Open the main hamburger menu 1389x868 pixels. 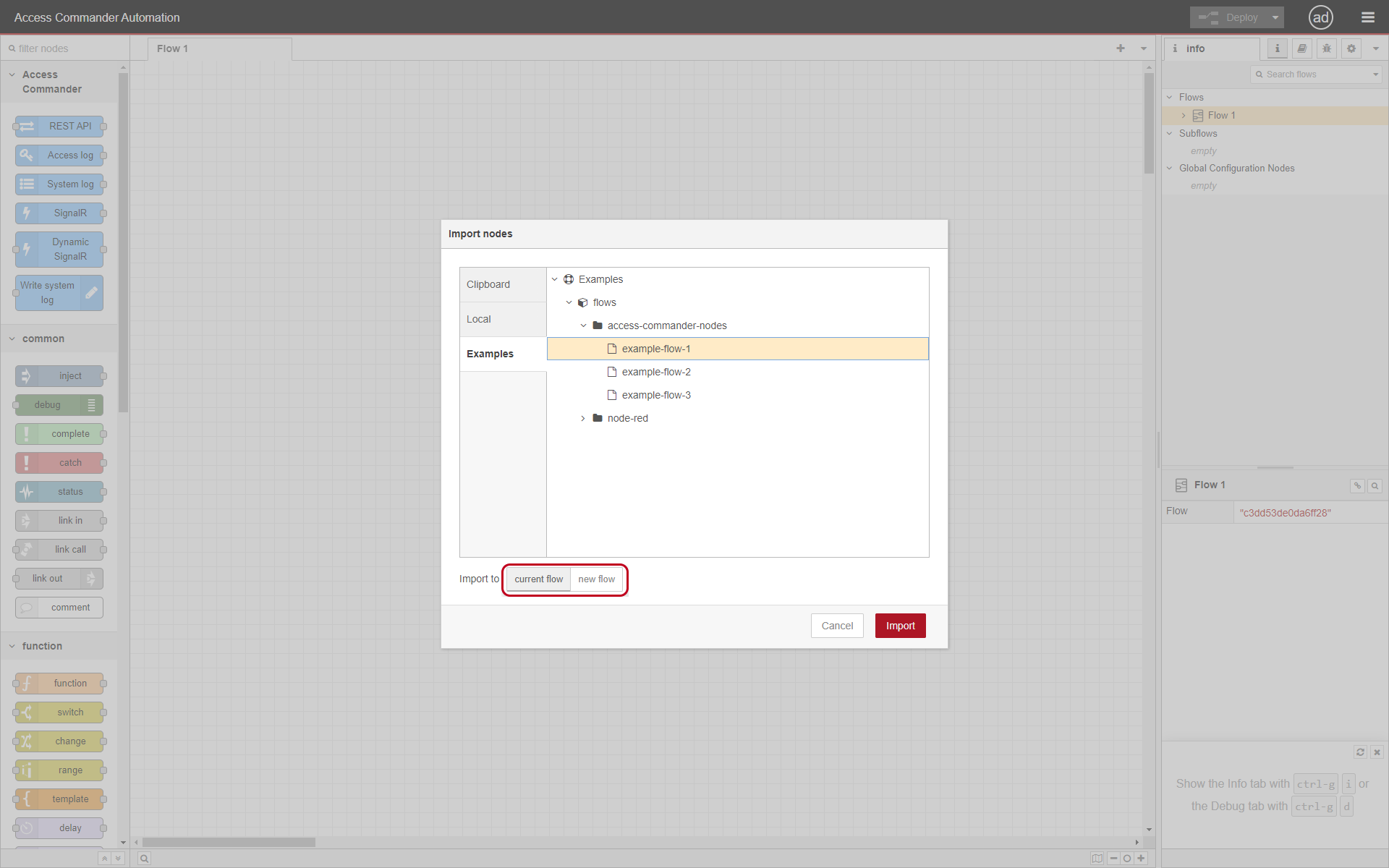pyautogui.click(x=1367, y=17)
